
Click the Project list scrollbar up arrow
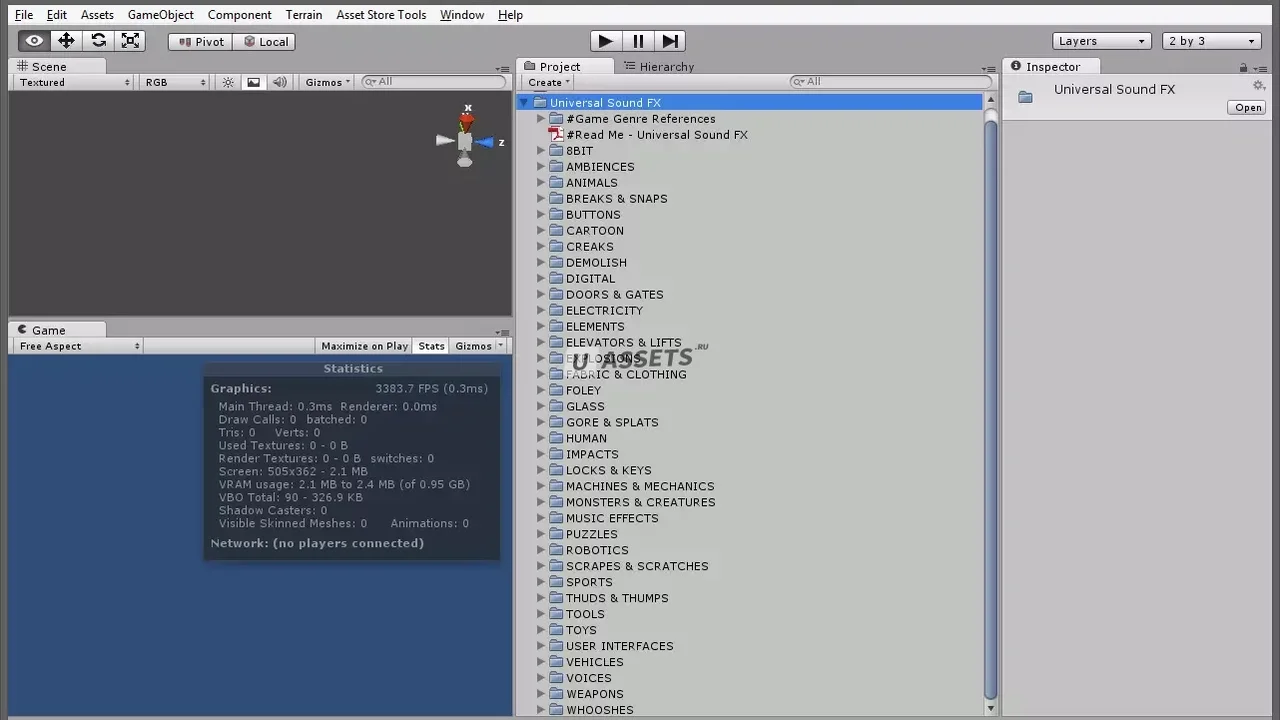(x=991, y=100)
